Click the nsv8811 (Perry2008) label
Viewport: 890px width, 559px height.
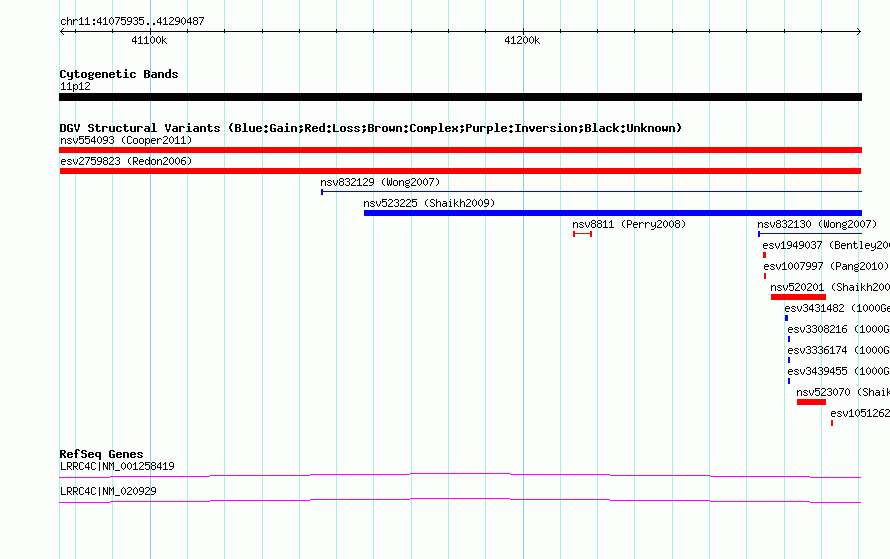pos(629,224)
